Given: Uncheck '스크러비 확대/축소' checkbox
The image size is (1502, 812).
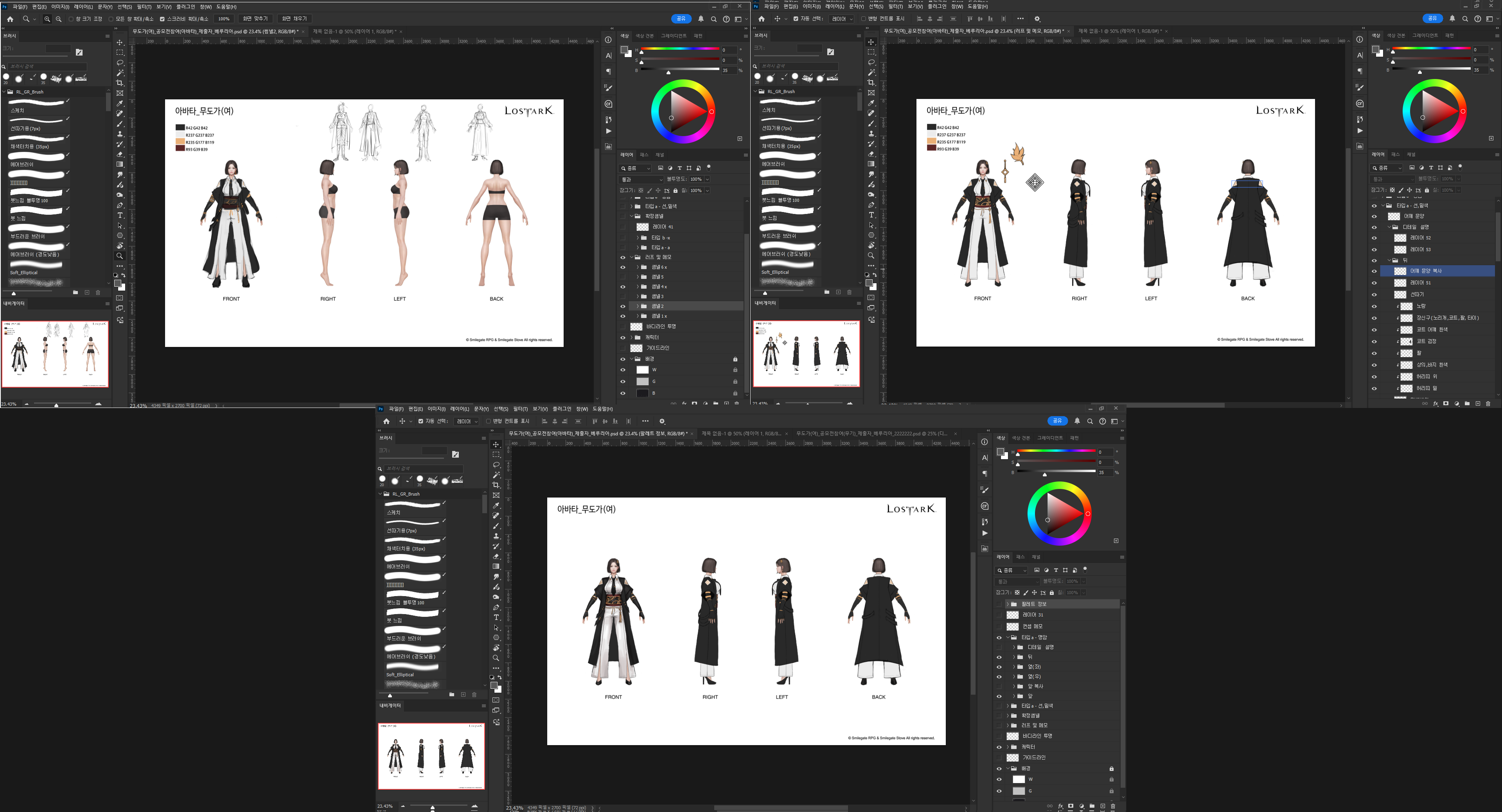Looking at the screenshot, I should (162, 19).
